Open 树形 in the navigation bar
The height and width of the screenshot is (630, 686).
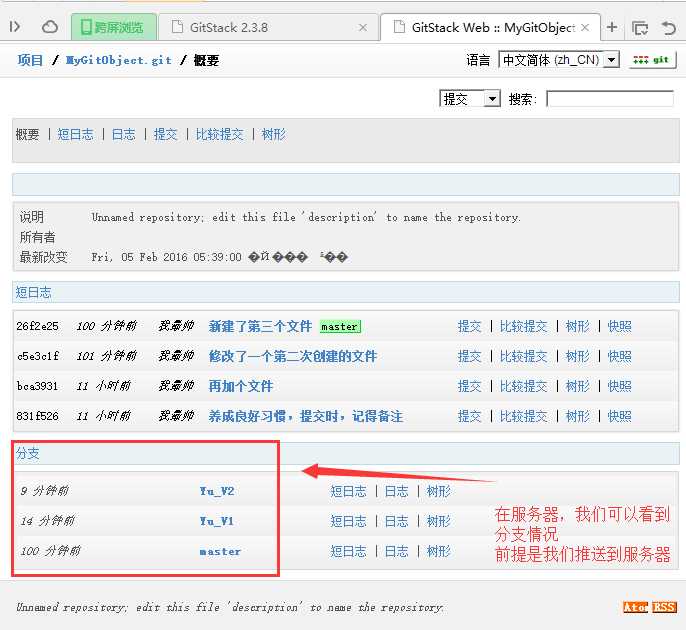[273, 134]
